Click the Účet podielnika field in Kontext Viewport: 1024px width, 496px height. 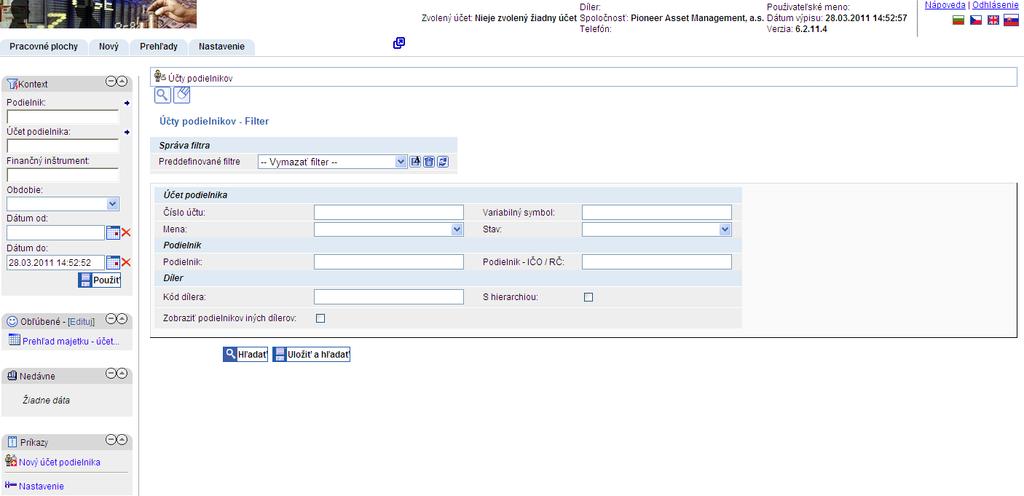coord(63,146)
